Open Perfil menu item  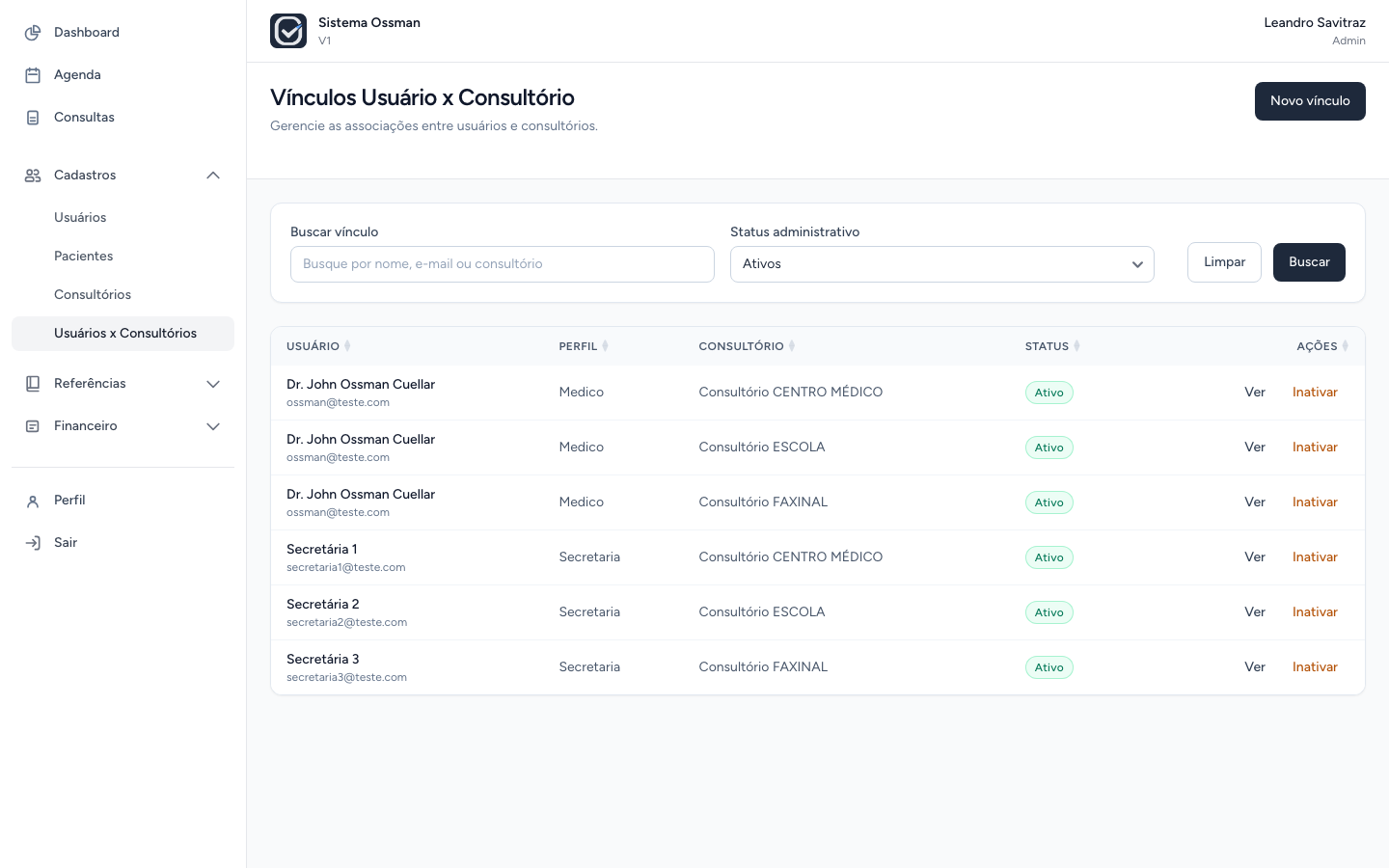click(x=123, y=501)
